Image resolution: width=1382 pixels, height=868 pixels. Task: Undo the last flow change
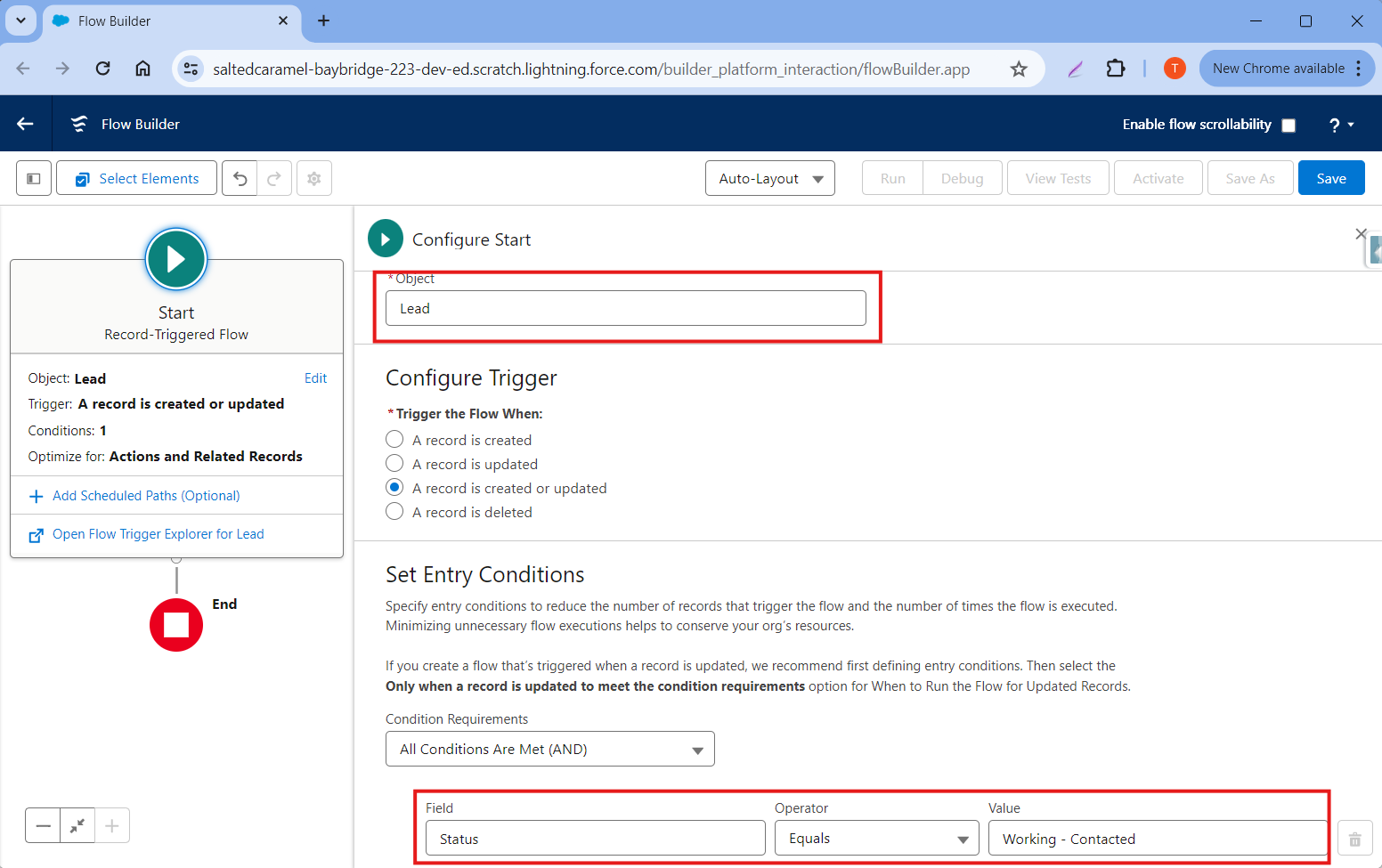pos(240,178)
